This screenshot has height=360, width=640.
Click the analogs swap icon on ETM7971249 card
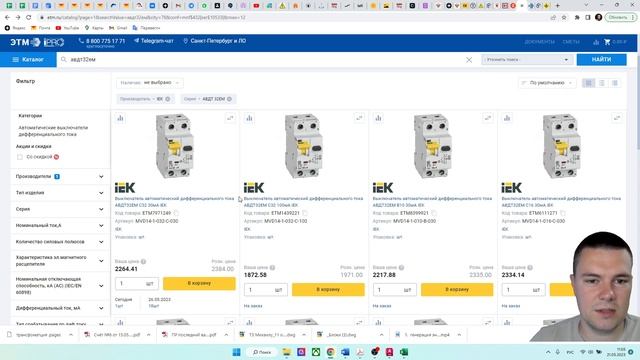click(230, 118)
